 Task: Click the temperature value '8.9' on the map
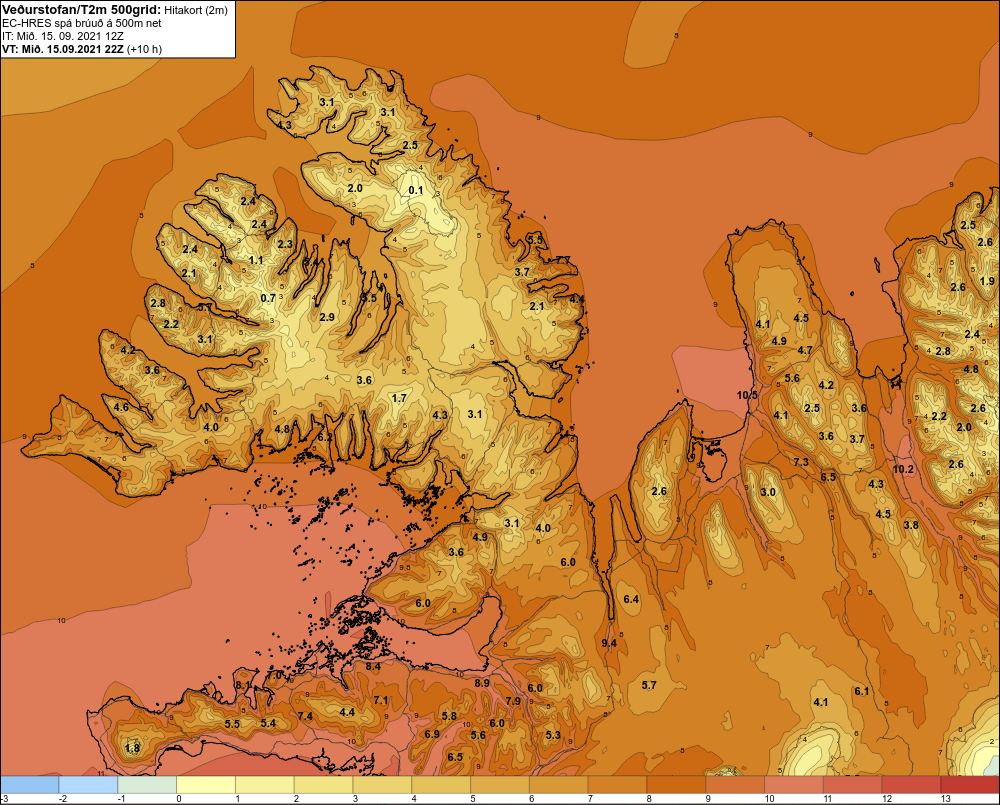(x=482, y=683)
